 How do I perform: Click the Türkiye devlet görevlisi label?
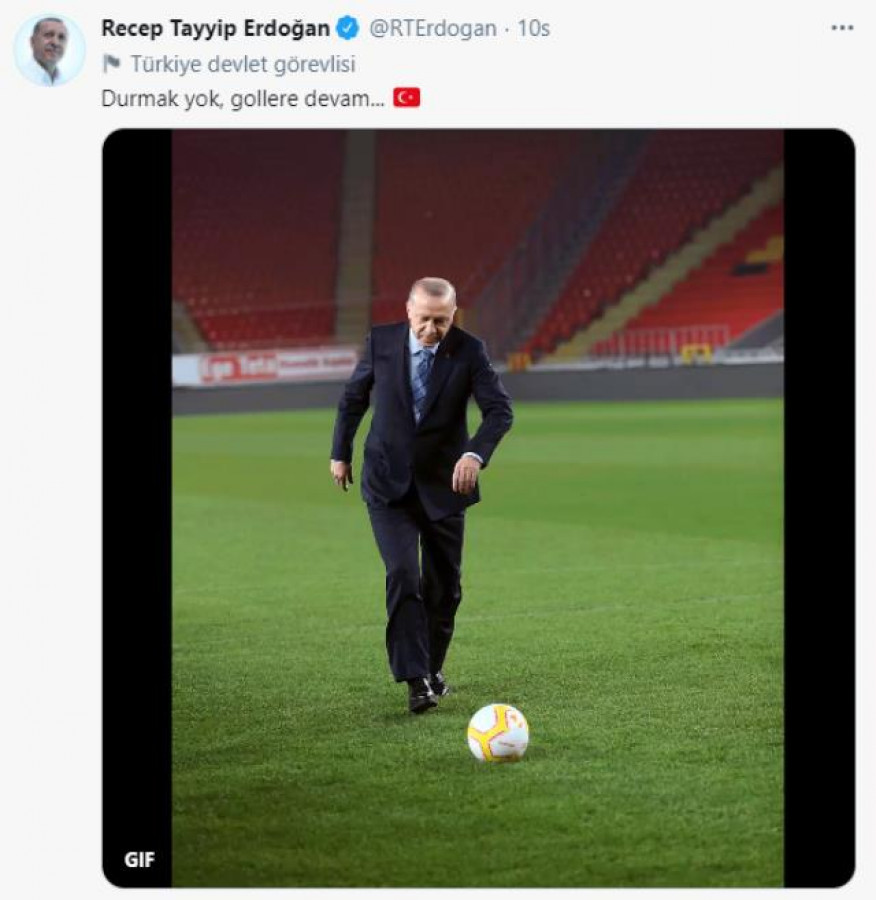[243, 64]
